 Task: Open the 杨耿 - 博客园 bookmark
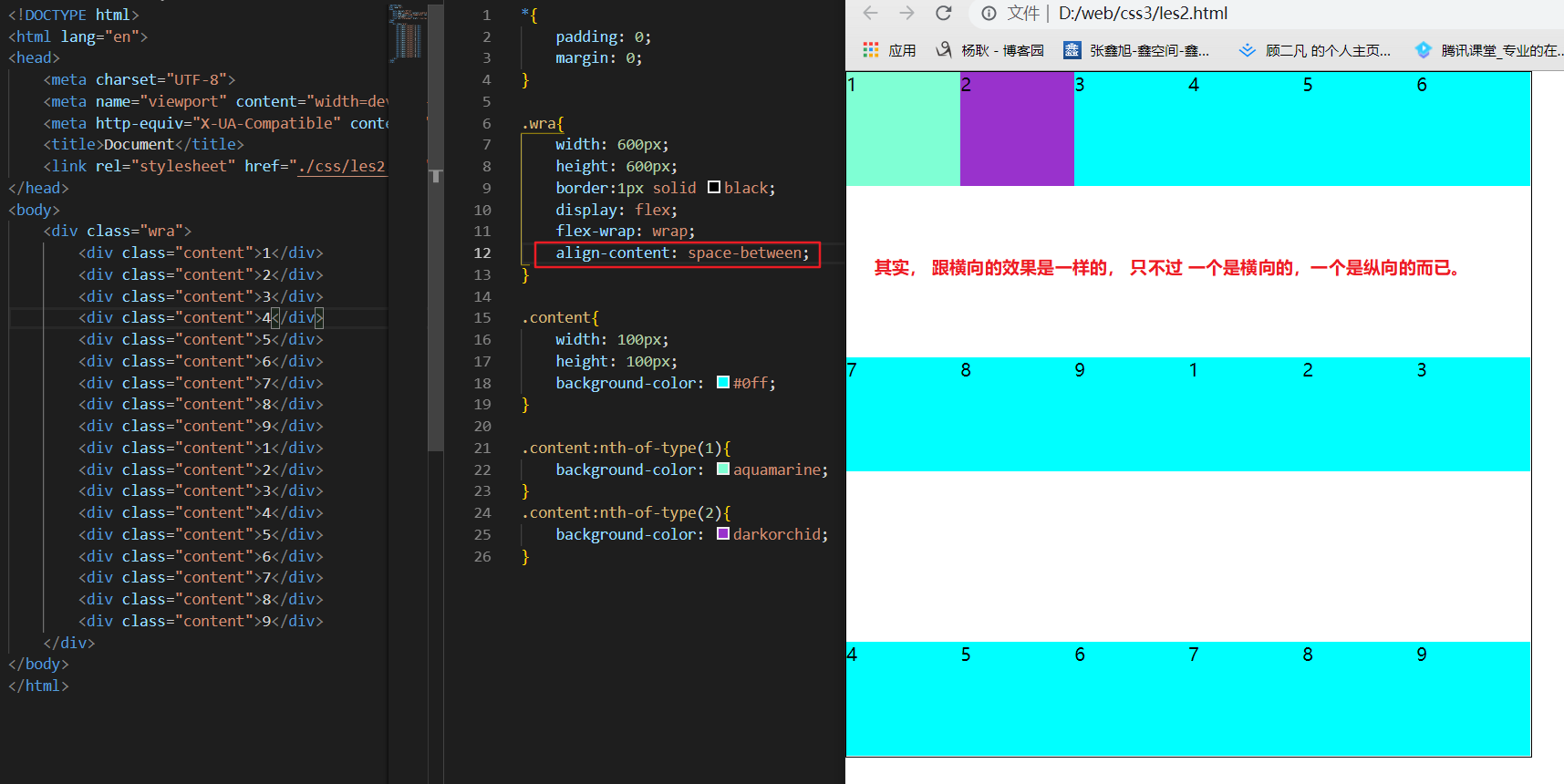coord(990,50)
